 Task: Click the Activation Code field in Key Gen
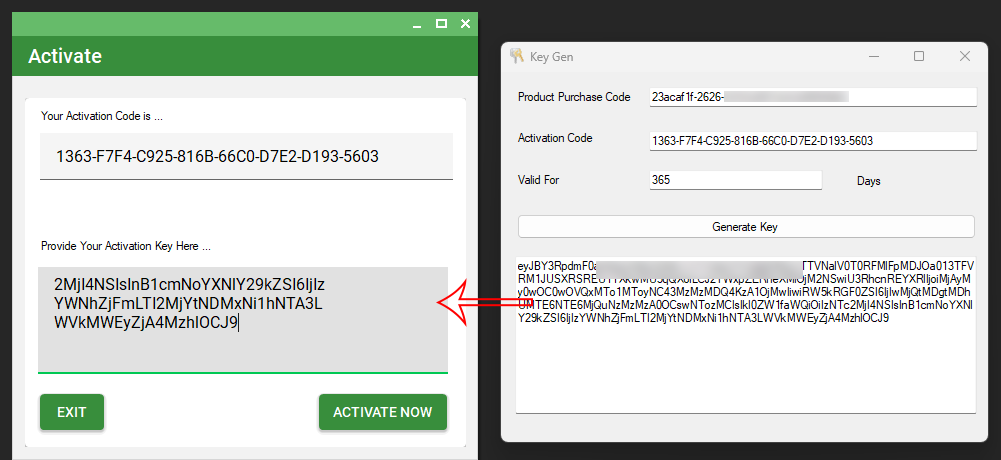[x=812, y=141]
